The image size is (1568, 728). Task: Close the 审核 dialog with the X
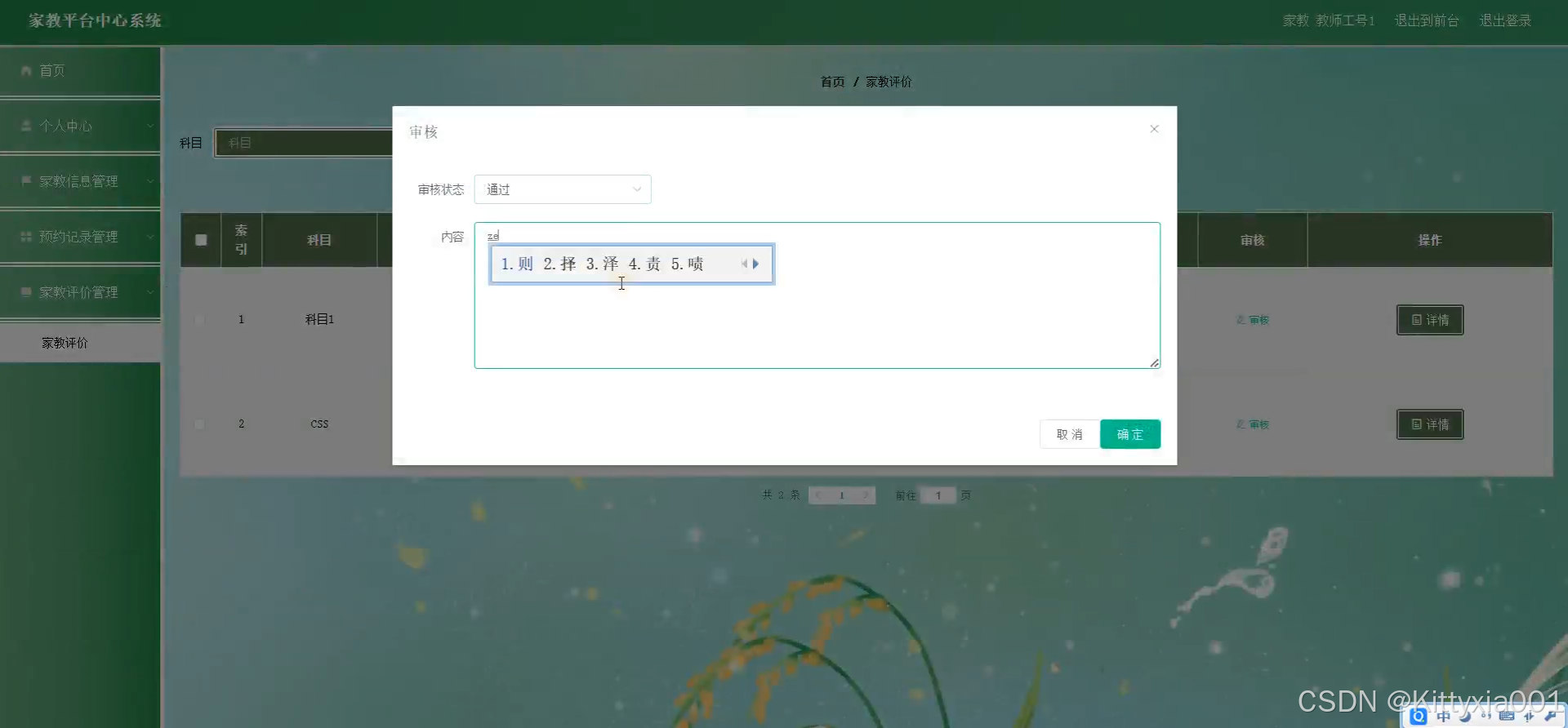(x=1154, y=129)
